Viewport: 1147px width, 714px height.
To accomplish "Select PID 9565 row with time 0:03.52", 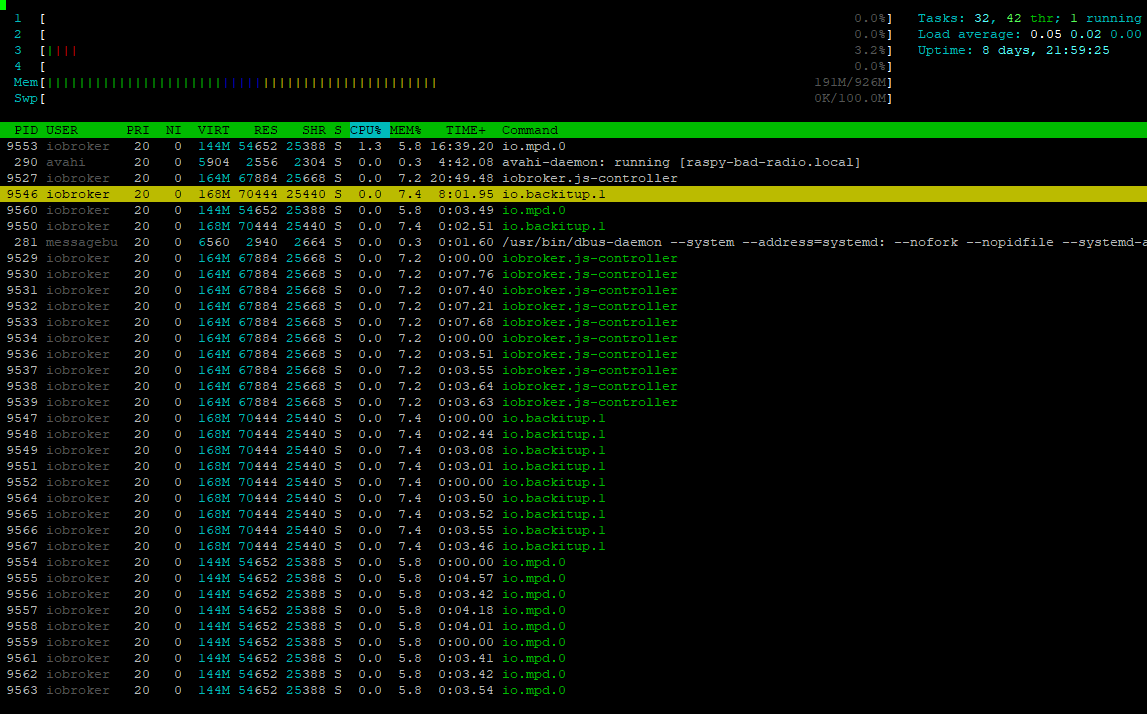I will 574,514.
